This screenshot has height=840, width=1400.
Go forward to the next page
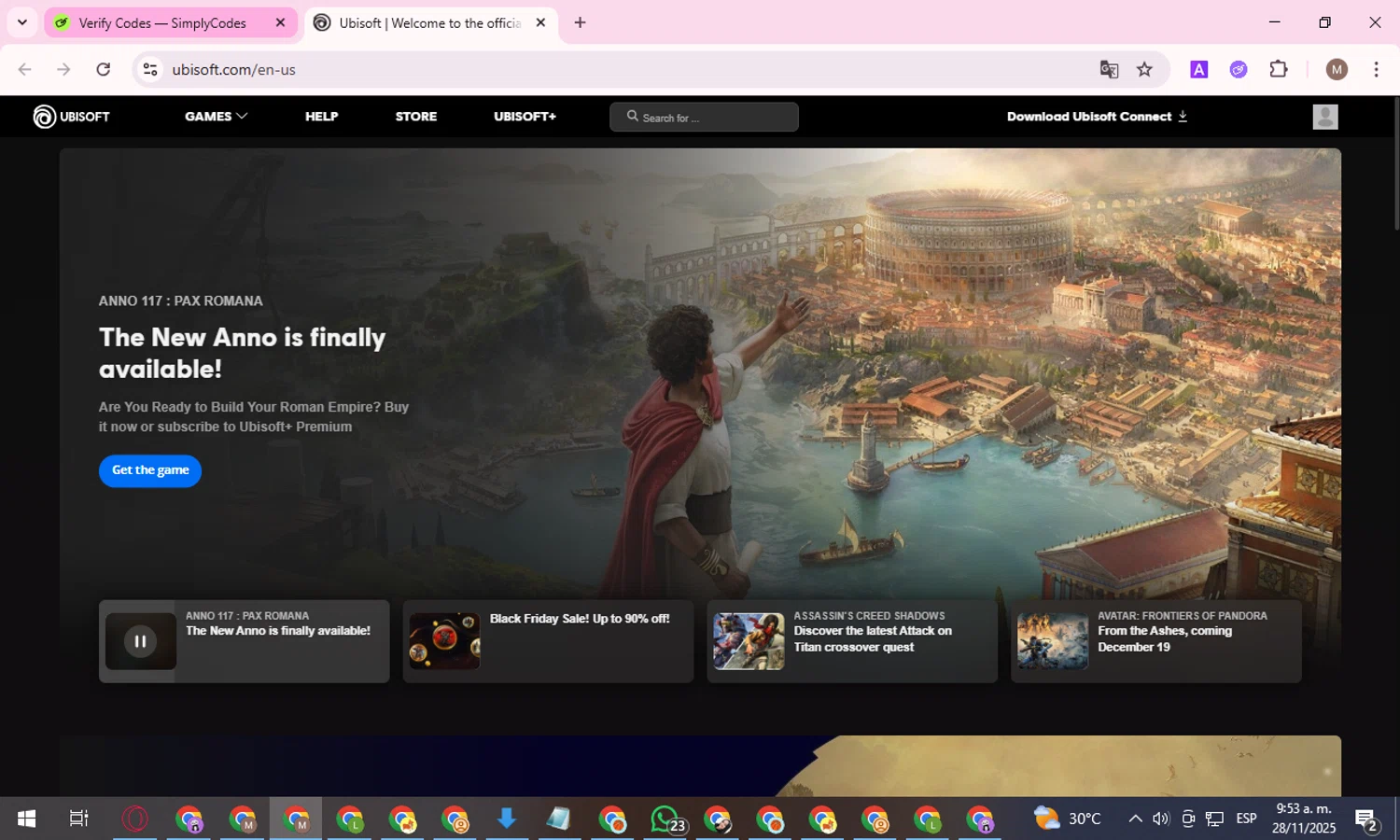point(63,70)
